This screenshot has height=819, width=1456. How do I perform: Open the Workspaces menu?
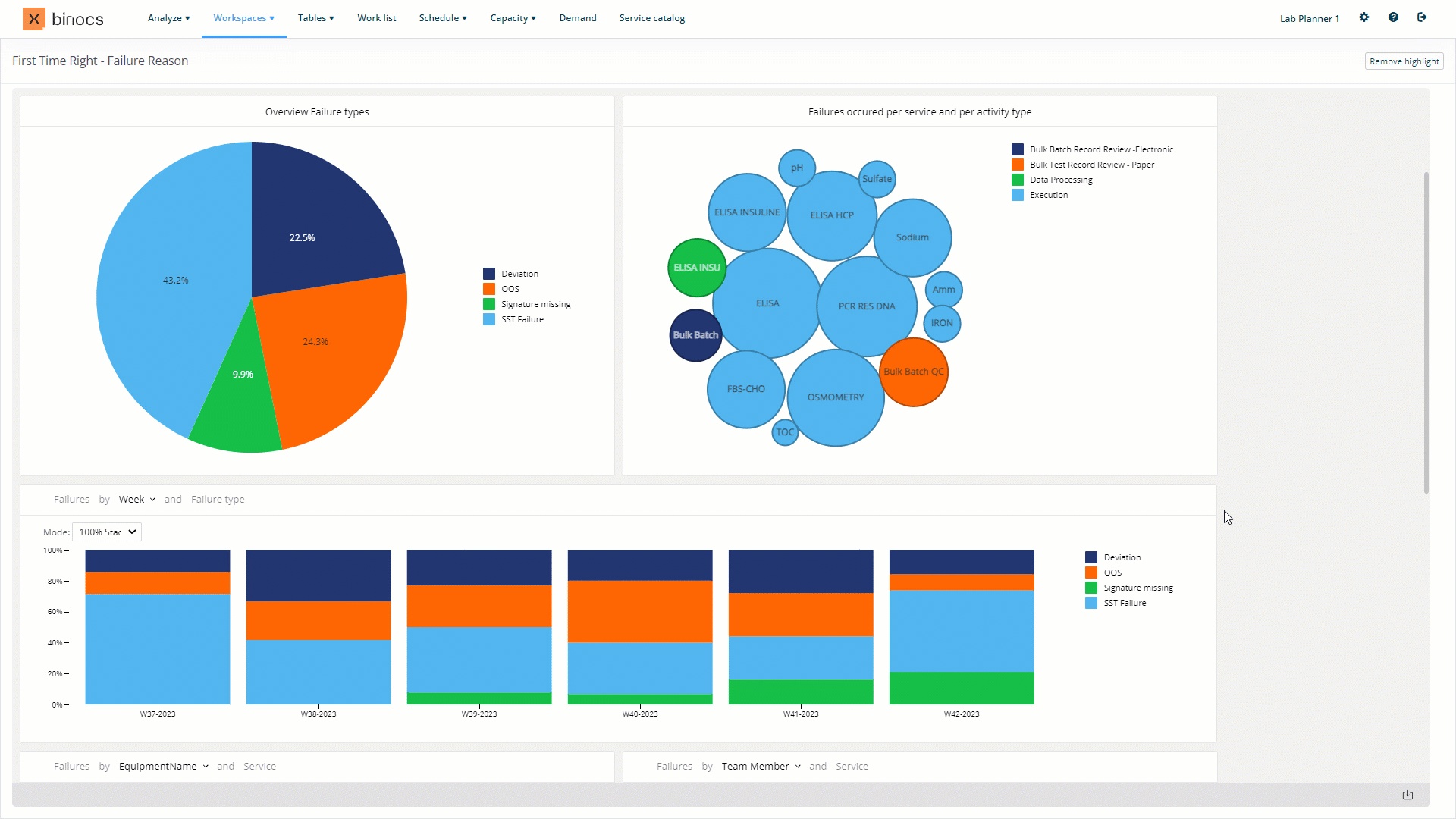pyautogui.click(x=243, y=18)
